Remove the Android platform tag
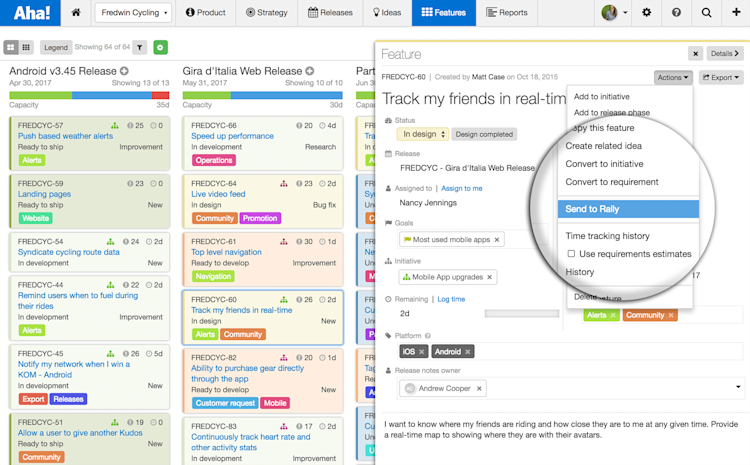Screen dimensions: 750x465 pos(467,352)
